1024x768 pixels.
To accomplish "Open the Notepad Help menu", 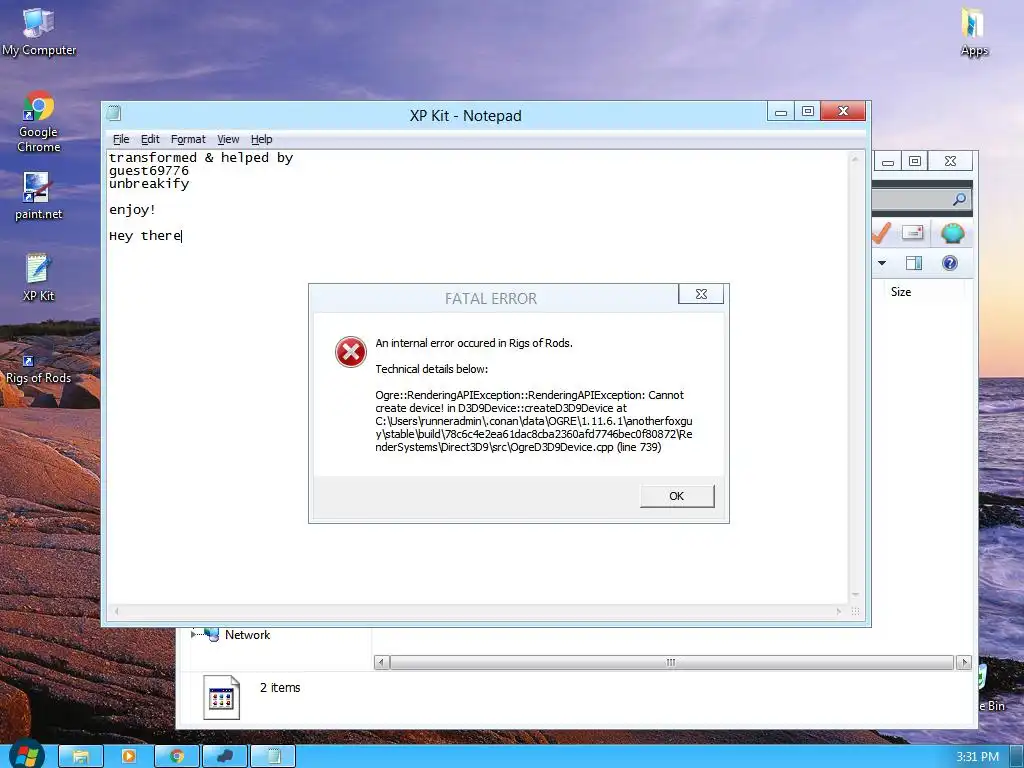I will click(x=261, y=139).
